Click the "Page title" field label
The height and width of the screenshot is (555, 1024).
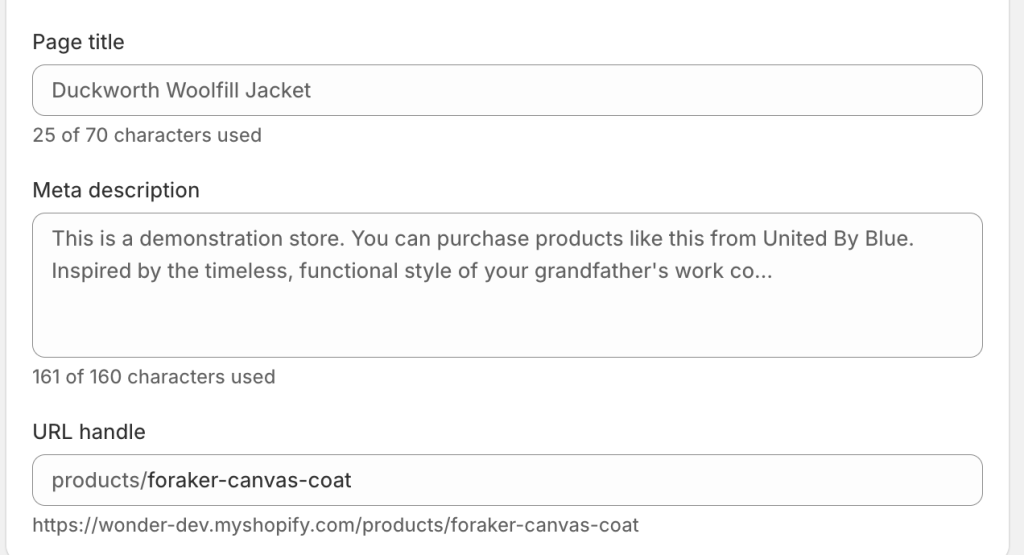78,42
